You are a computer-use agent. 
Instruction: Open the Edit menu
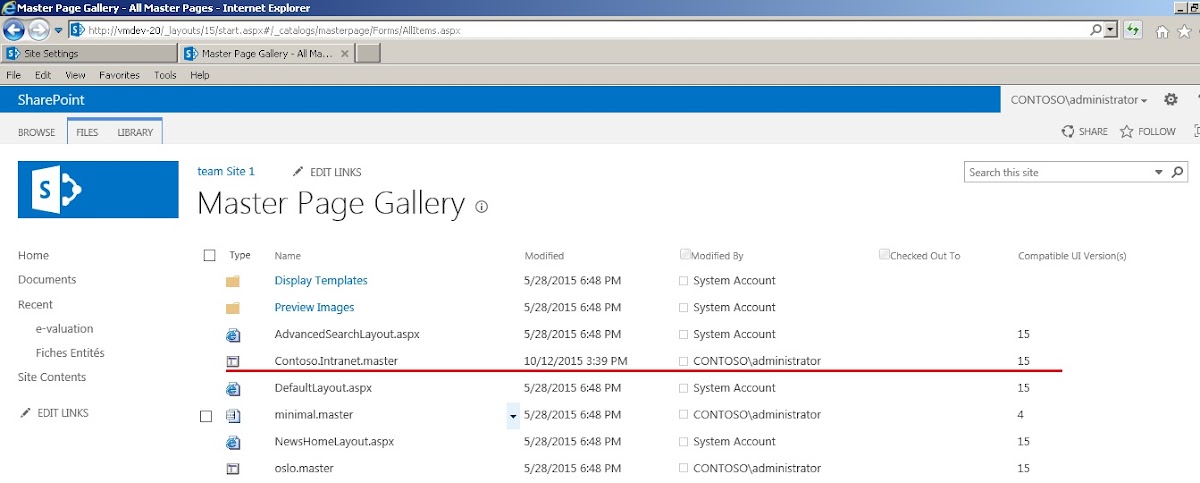43,75
